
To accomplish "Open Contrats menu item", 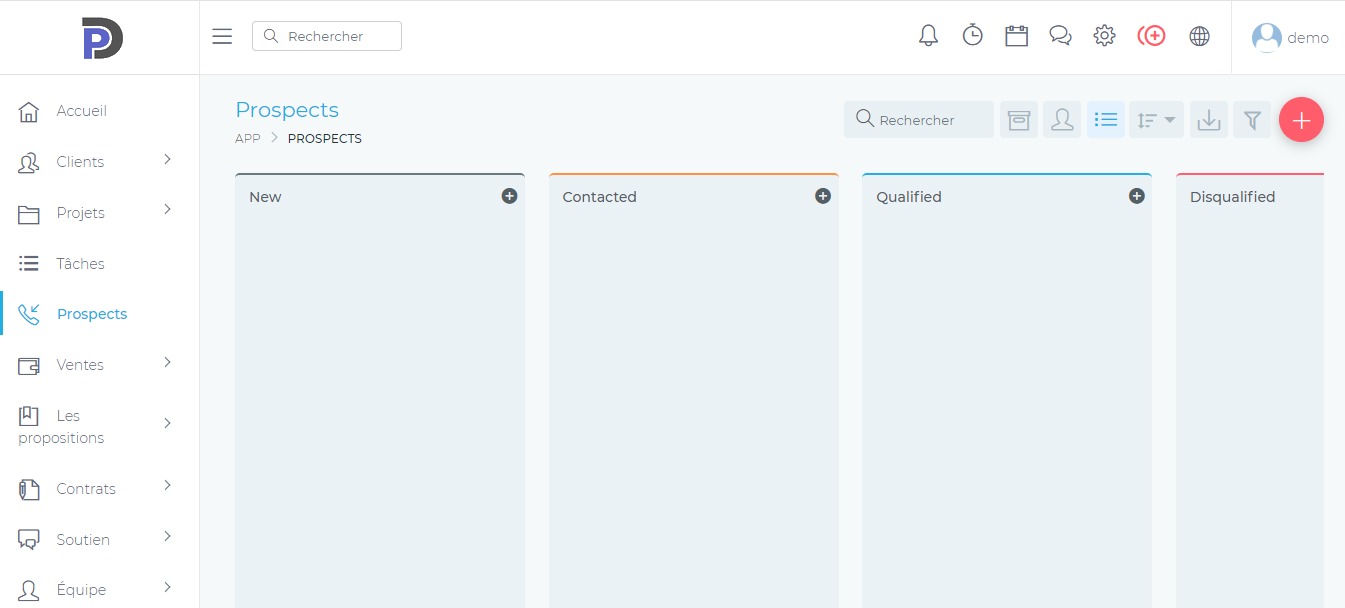I will pos(100,489).
